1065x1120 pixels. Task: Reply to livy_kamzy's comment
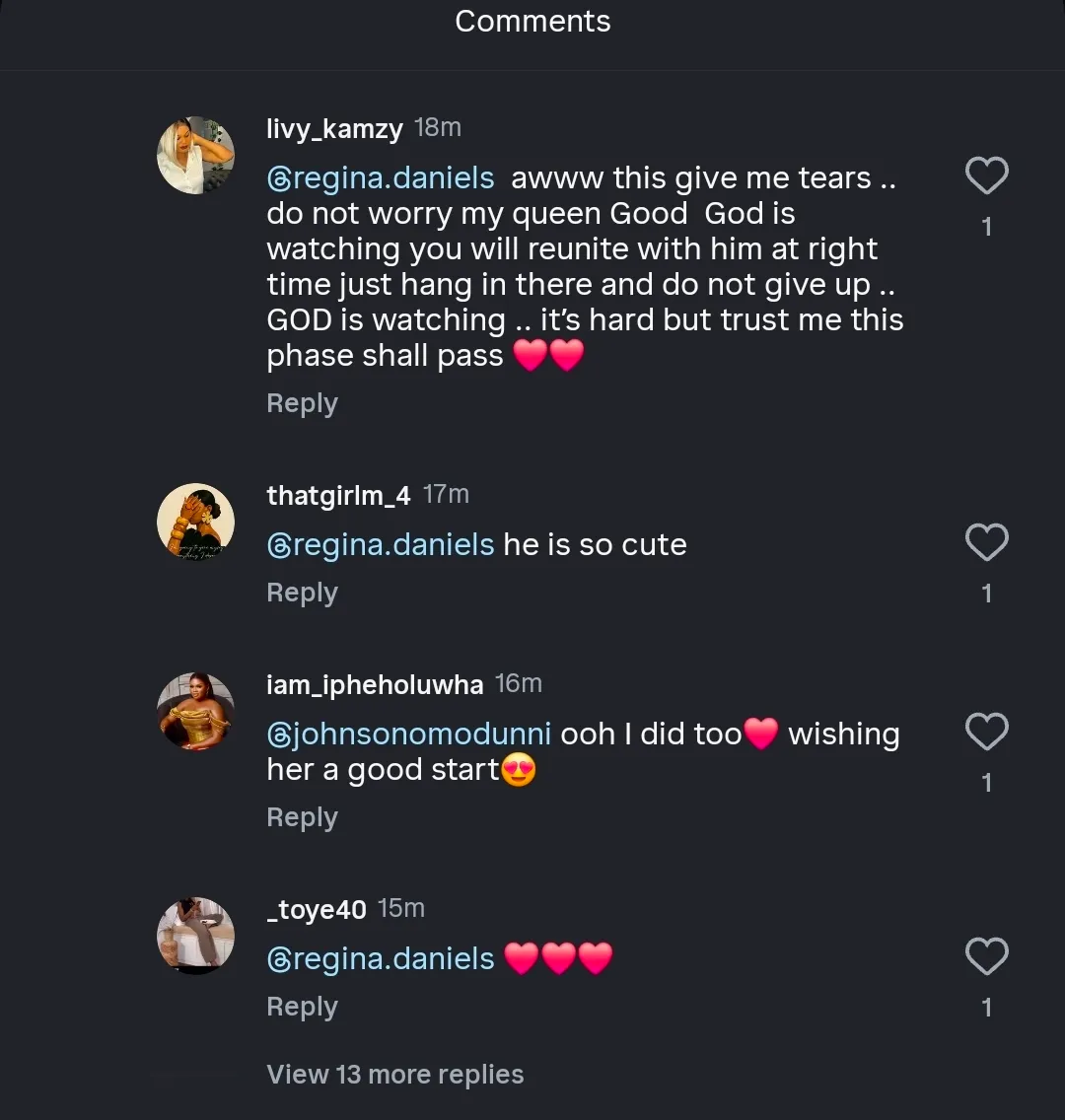(302, 403)
